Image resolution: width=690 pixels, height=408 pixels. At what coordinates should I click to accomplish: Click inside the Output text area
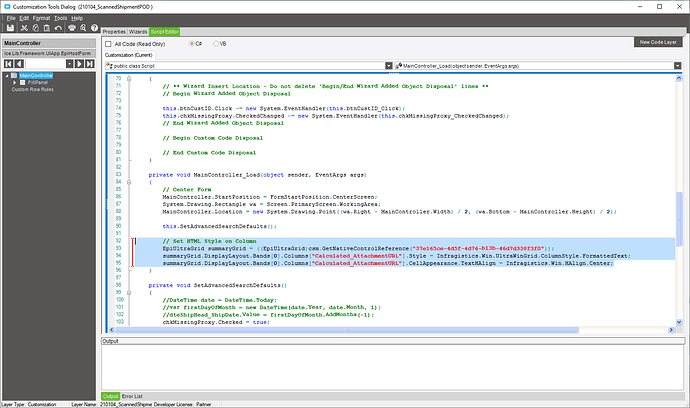[x=393, y=367]
